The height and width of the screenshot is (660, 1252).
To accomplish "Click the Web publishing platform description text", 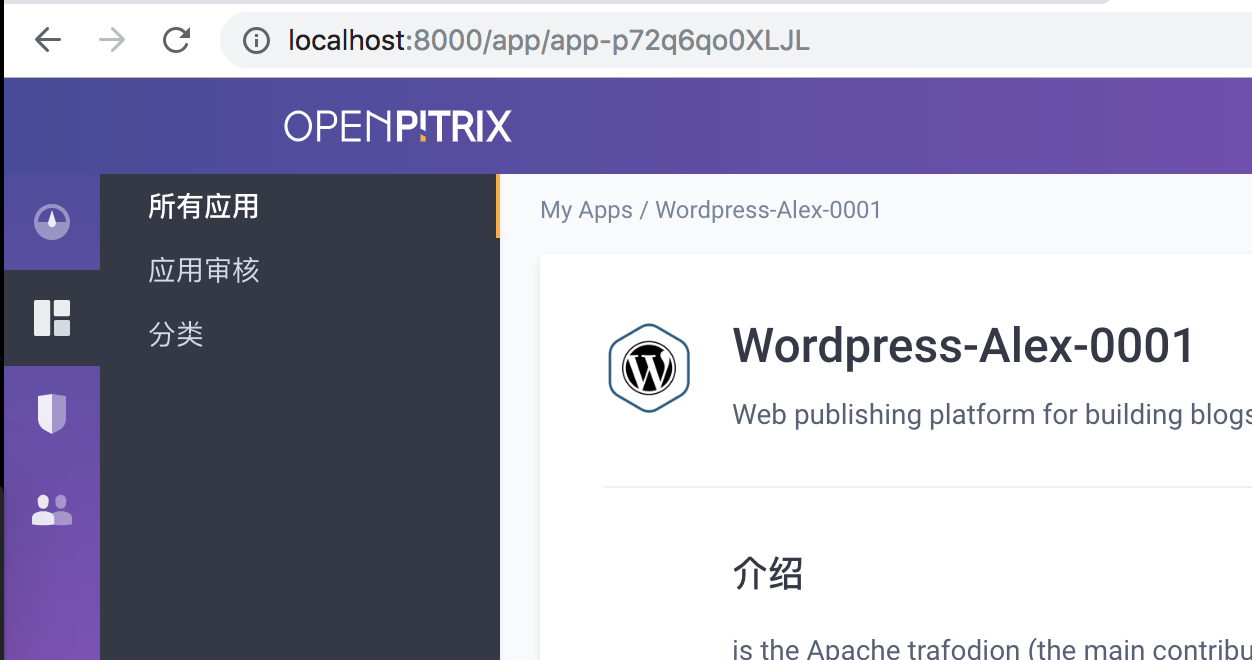I will pyautogui.click(x=990, y=414).
